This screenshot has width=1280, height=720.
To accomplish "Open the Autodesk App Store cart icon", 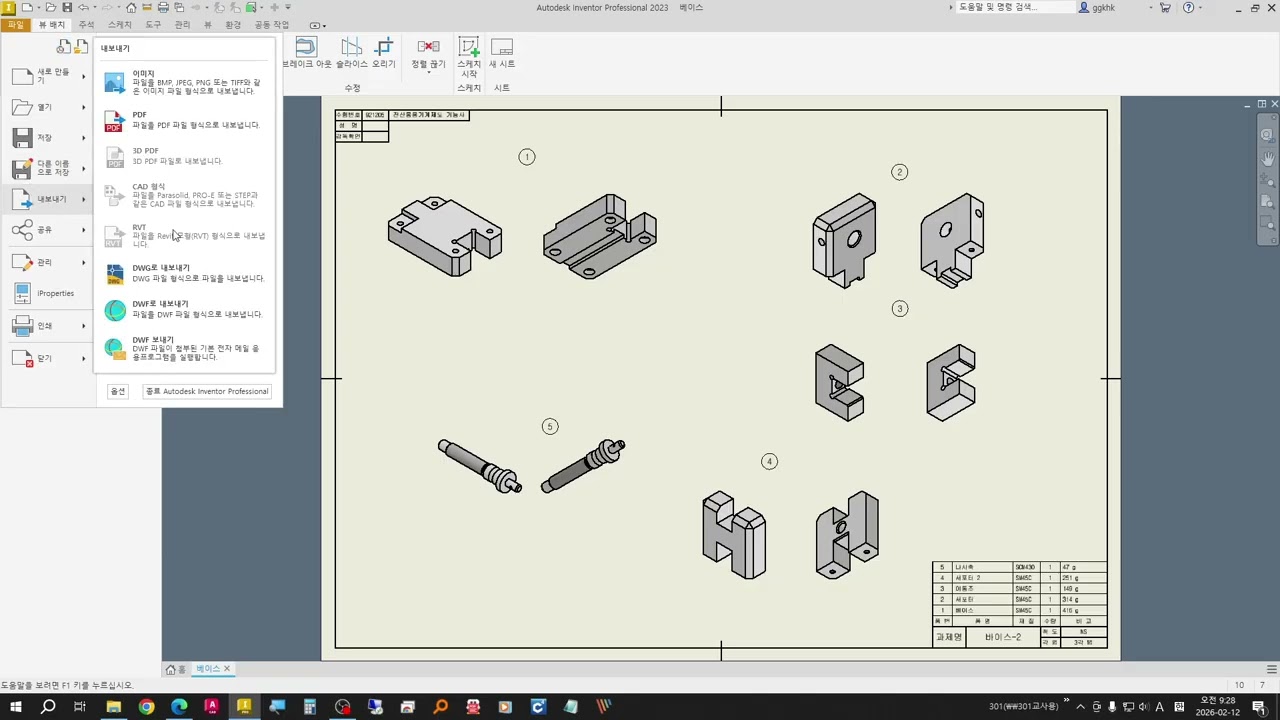I will 1164,8.
